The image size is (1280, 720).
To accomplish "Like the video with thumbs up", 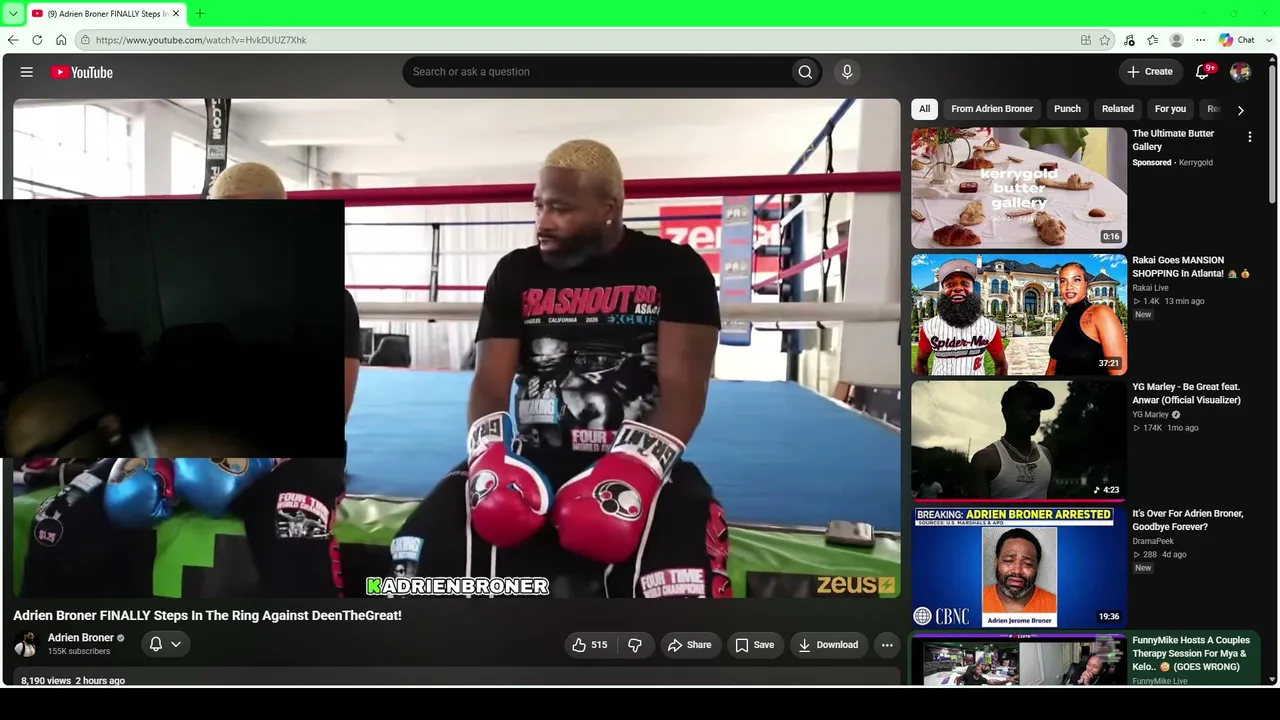I will (x=589, y=645).
